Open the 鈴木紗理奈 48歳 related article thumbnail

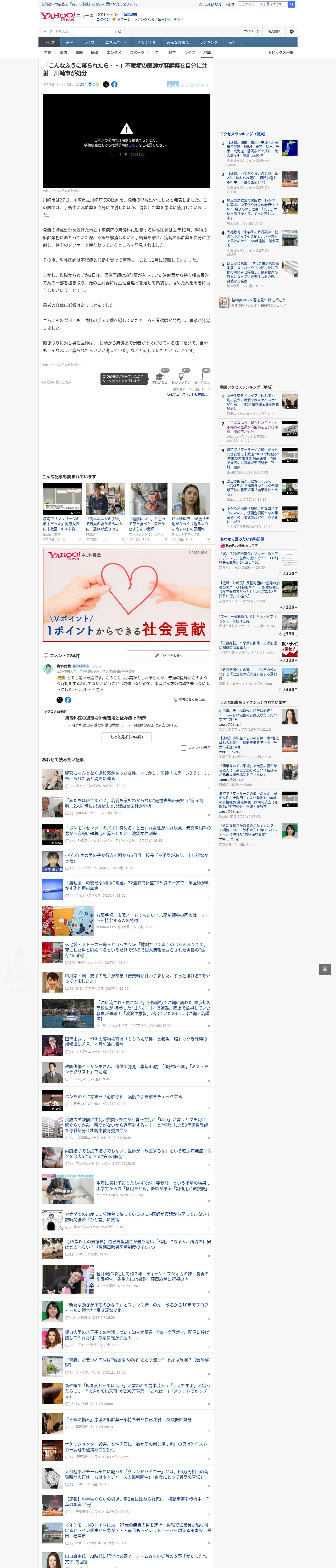[190, 499]
